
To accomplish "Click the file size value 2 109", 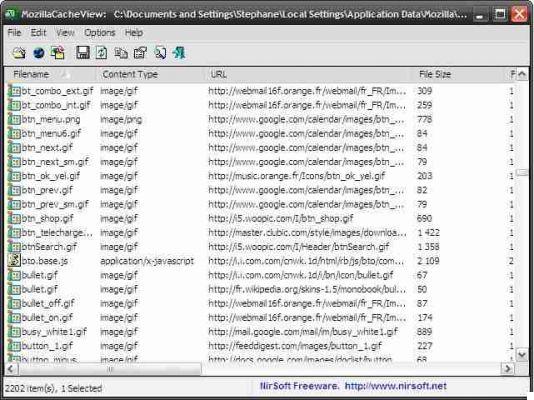I will point(428,261).
